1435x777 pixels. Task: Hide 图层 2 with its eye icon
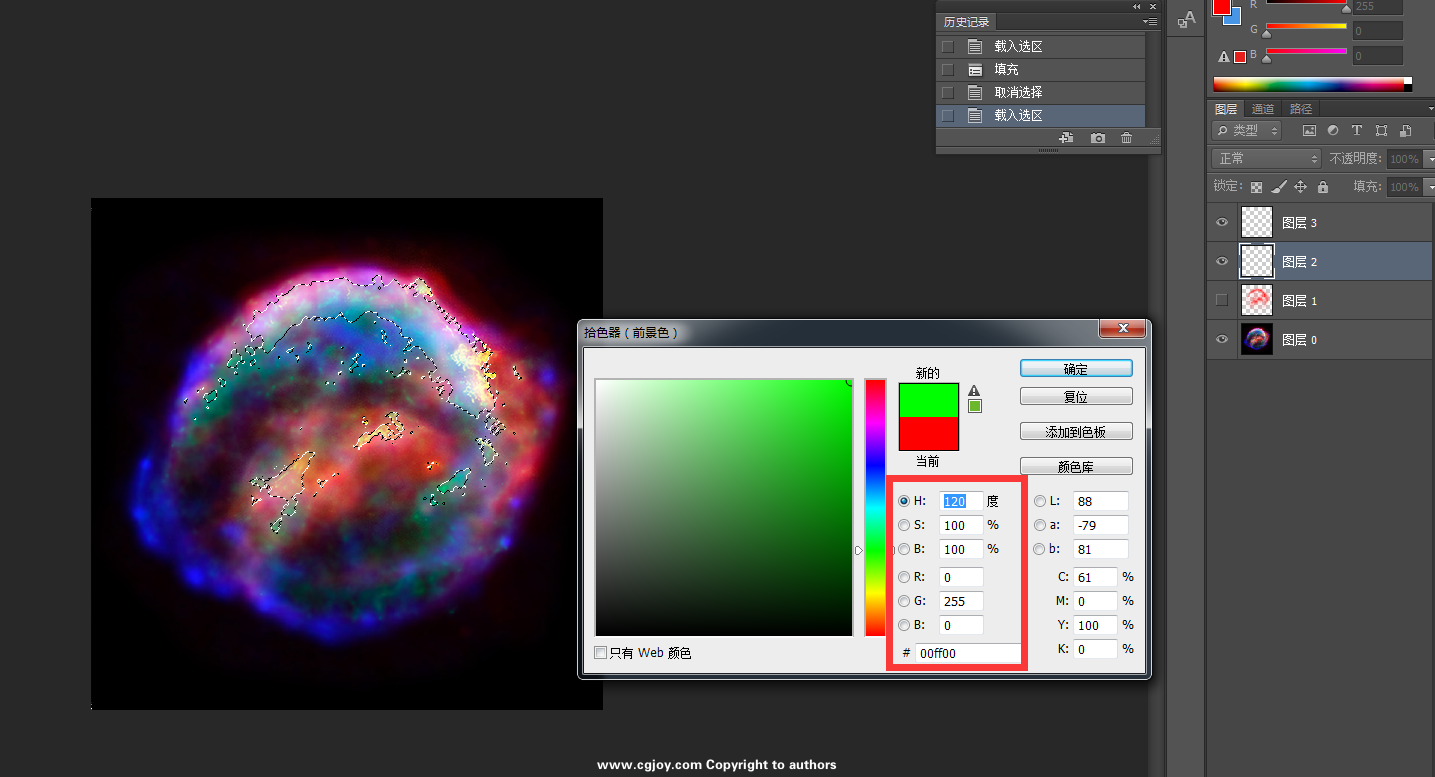(1222, 262)
